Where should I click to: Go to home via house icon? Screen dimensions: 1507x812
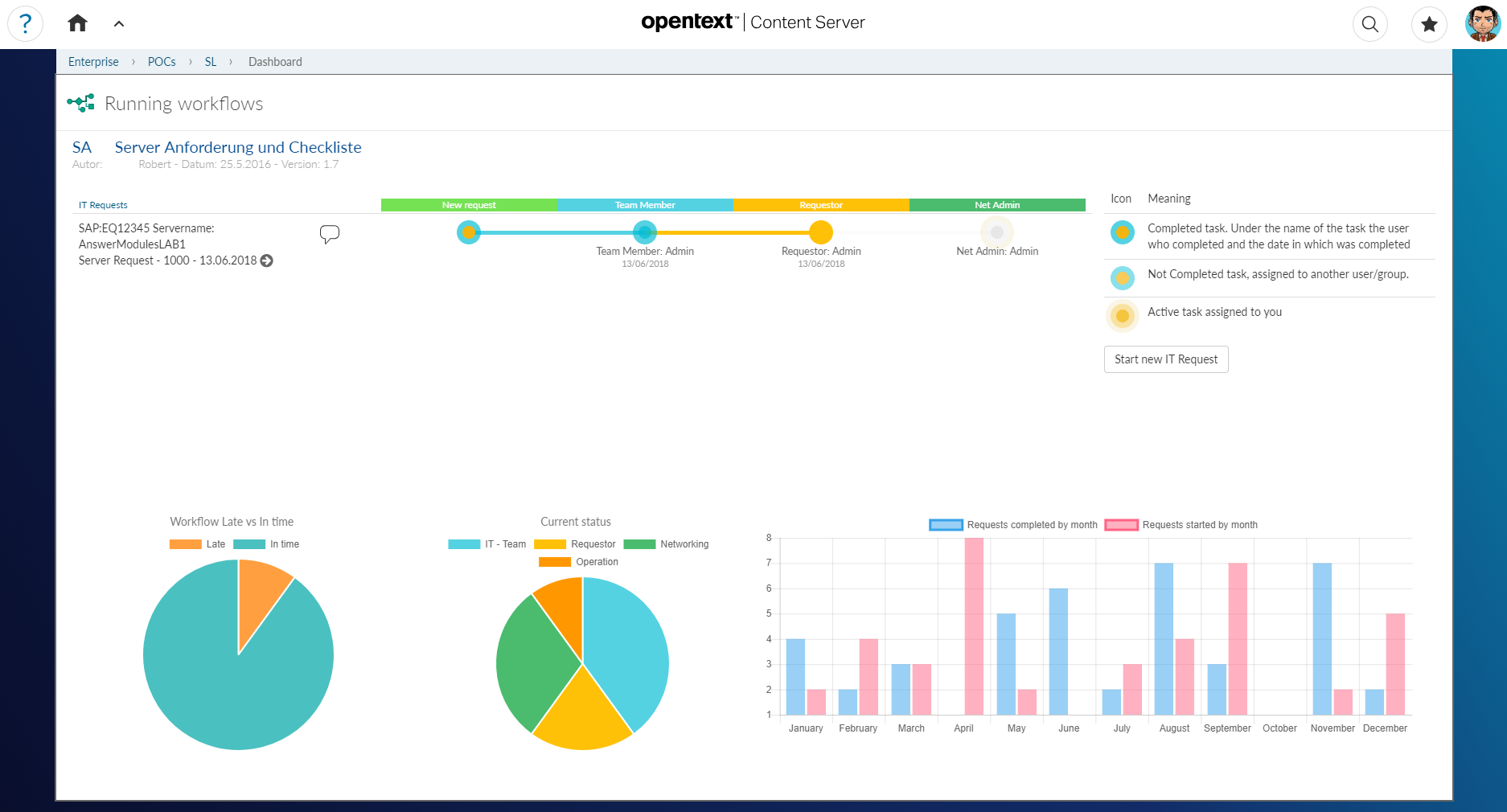point(77,23)
